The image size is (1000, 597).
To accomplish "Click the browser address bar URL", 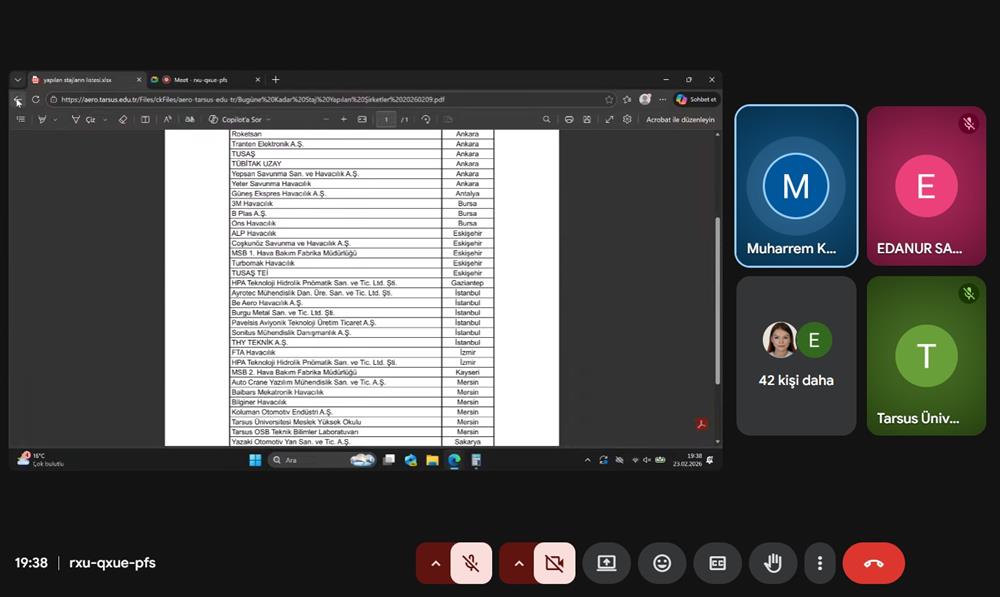I will pyautogui.click(x=300, y=100).
